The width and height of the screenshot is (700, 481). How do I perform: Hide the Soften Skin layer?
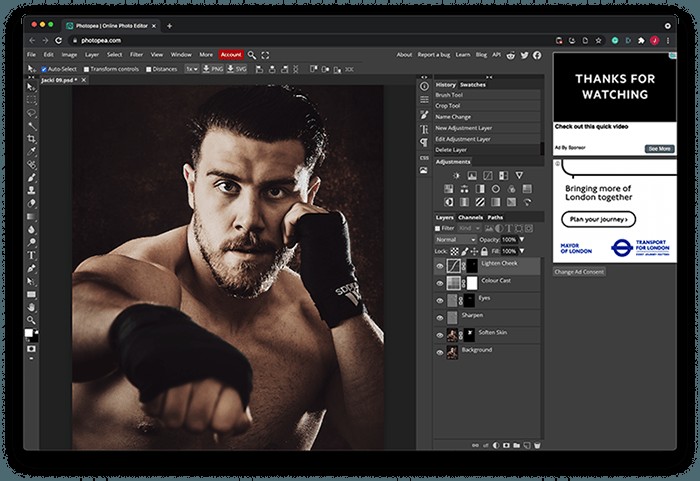point(440,335)
